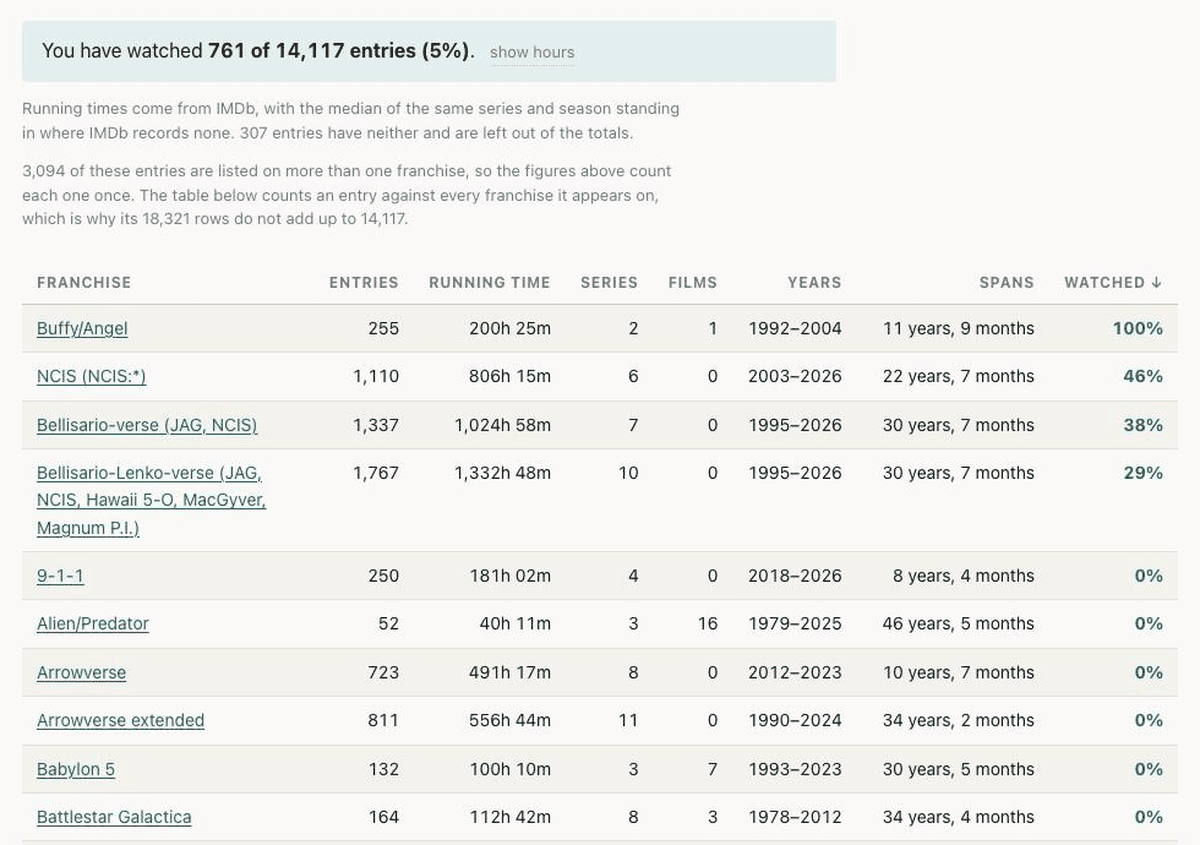Open the Bellisario-verse (JAG, NCIS) link

click(147, 425)
